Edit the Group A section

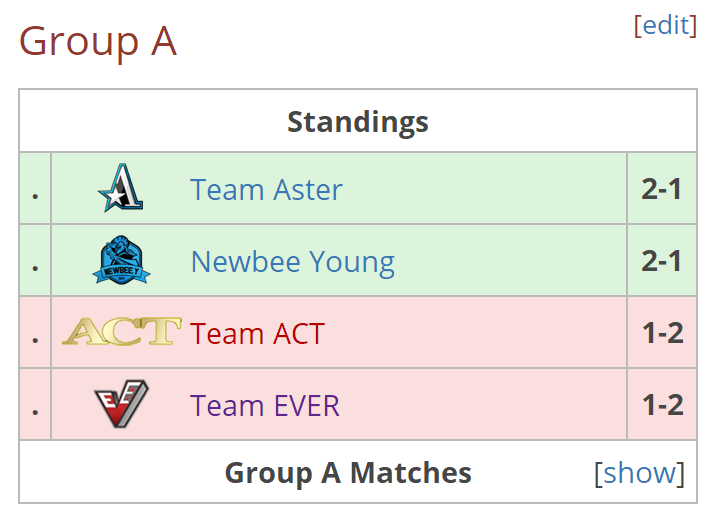tap(665, 25)
